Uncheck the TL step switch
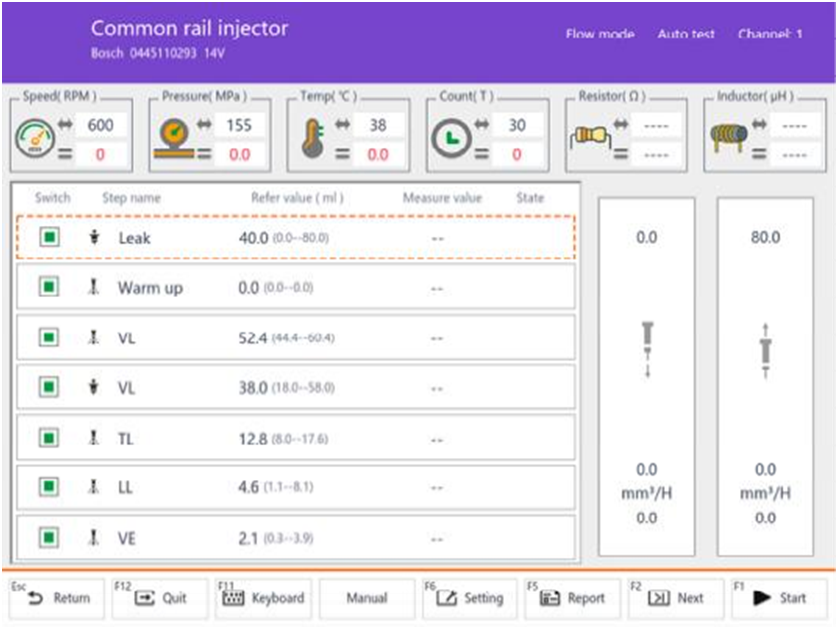The height and width of the screenshot is (629, 838). tap(49, 437)
